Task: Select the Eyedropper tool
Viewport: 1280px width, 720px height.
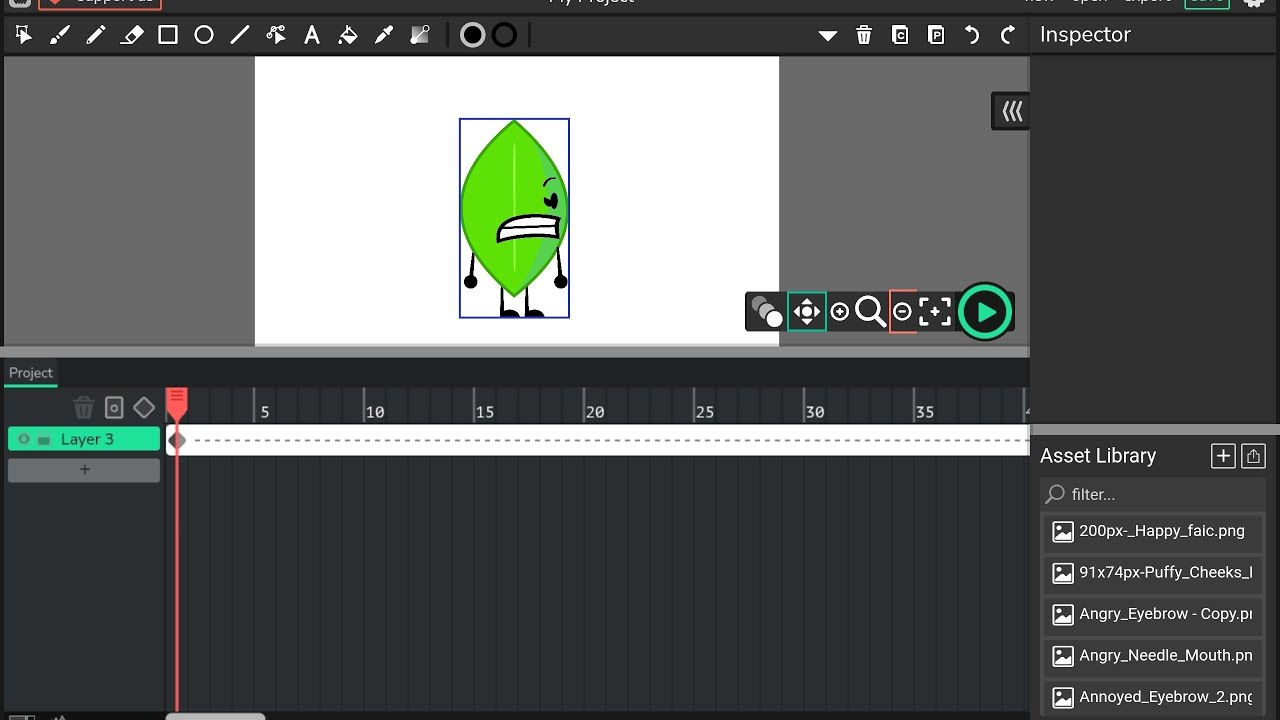Action: click(384, 36)
